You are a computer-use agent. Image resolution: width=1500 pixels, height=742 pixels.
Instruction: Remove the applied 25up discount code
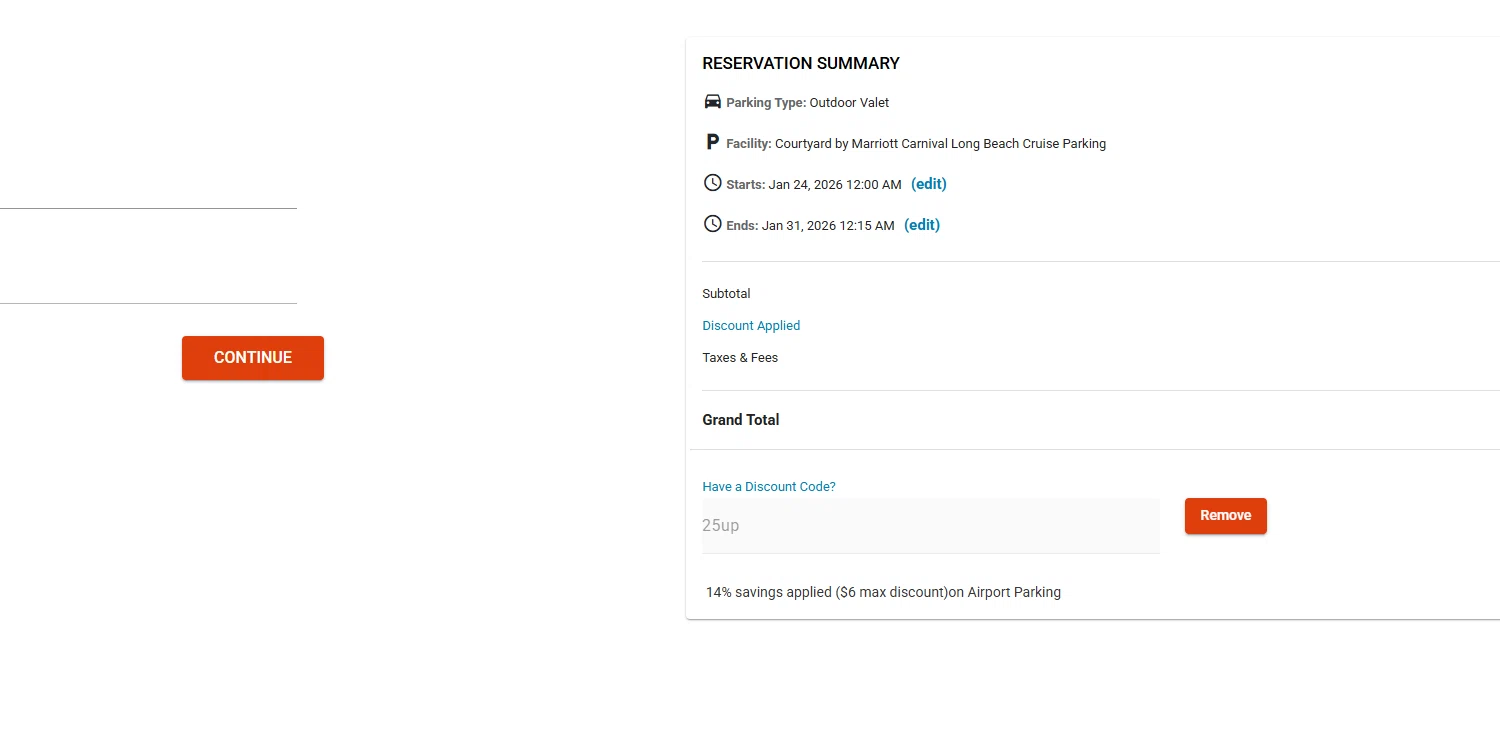[1225, 516]
